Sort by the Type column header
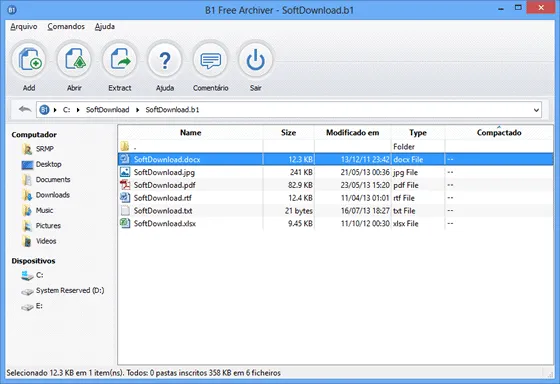This screenshot has height=384, width=560. (x=418, y=133)
